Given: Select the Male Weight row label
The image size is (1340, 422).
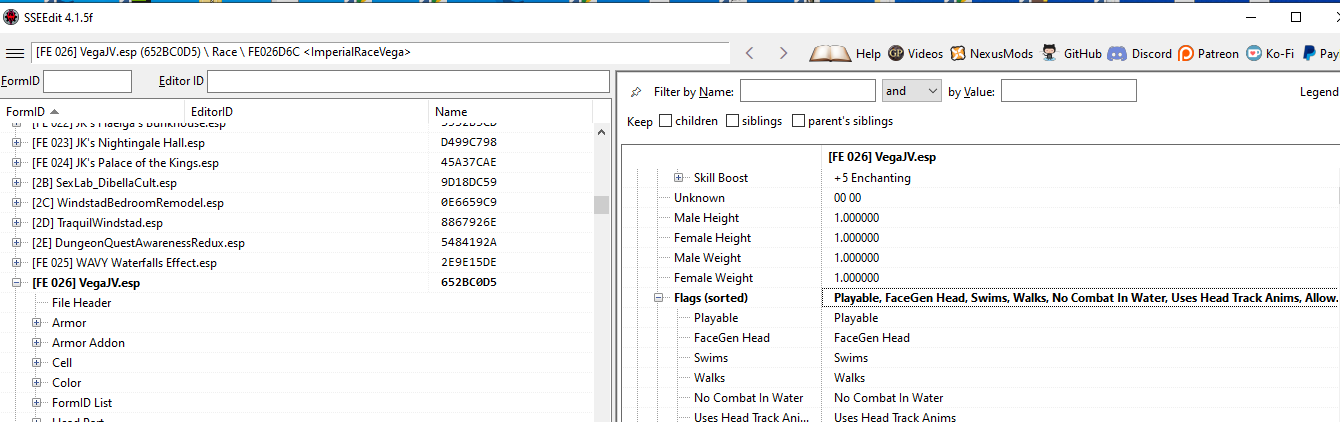Looking at the screenshot, I should click(x=707, y=258).
